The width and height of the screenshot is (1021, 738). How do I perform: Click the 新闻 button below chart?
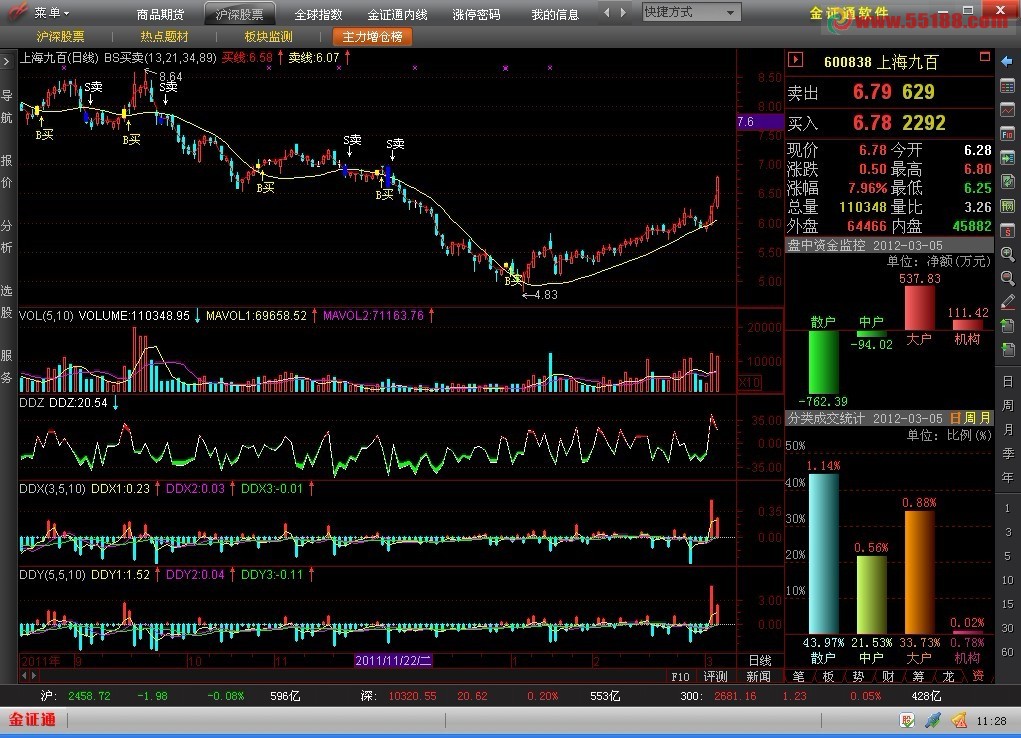click(758, 676)
